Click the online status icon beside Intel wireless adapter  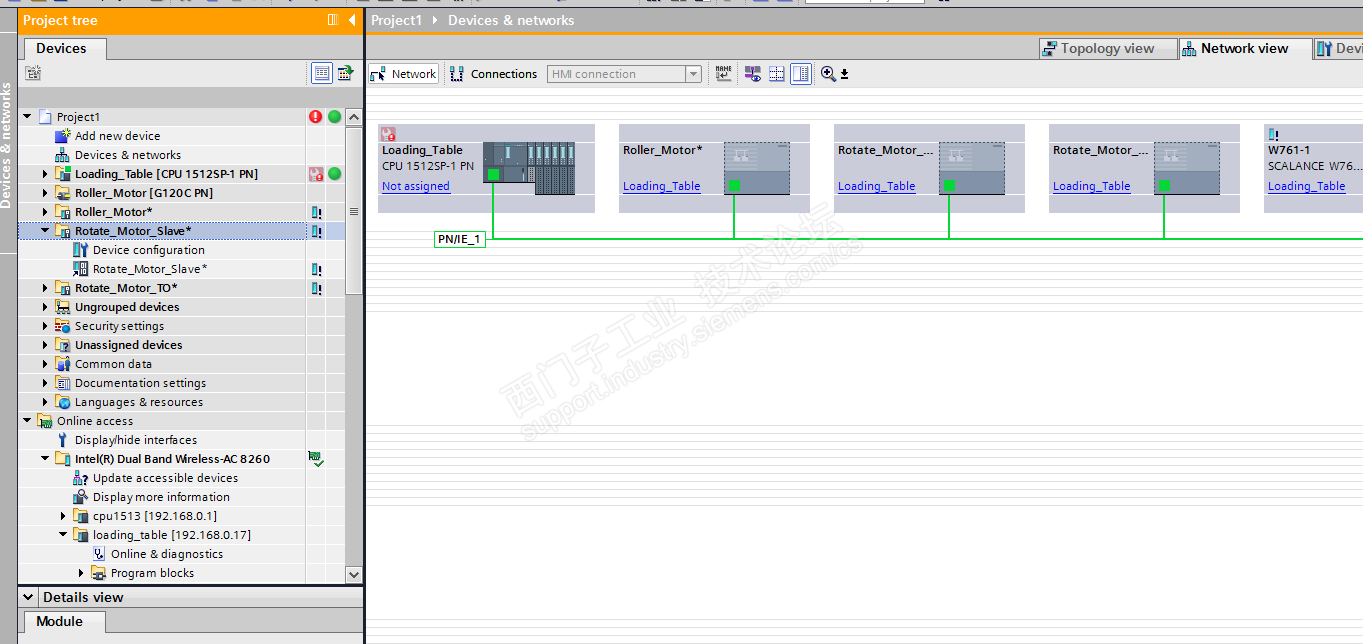[316, 459]
